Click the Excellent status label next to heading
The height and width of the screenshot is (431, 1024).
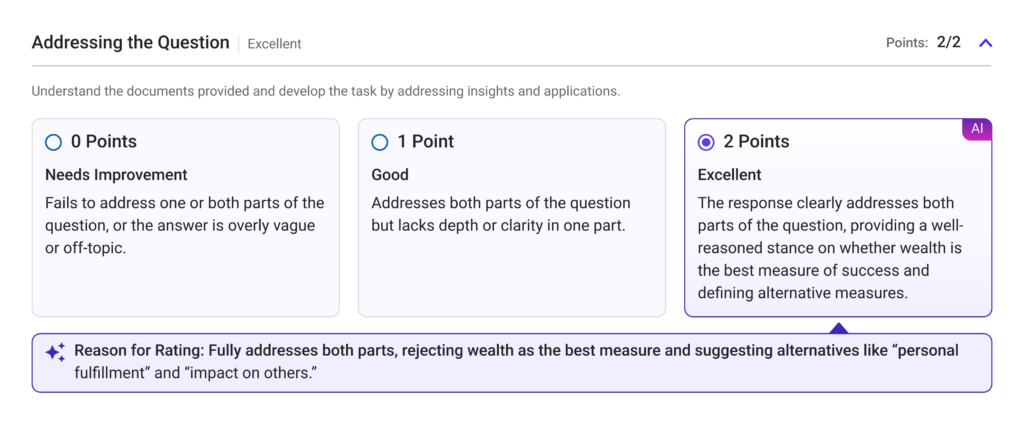coord(274,44)
